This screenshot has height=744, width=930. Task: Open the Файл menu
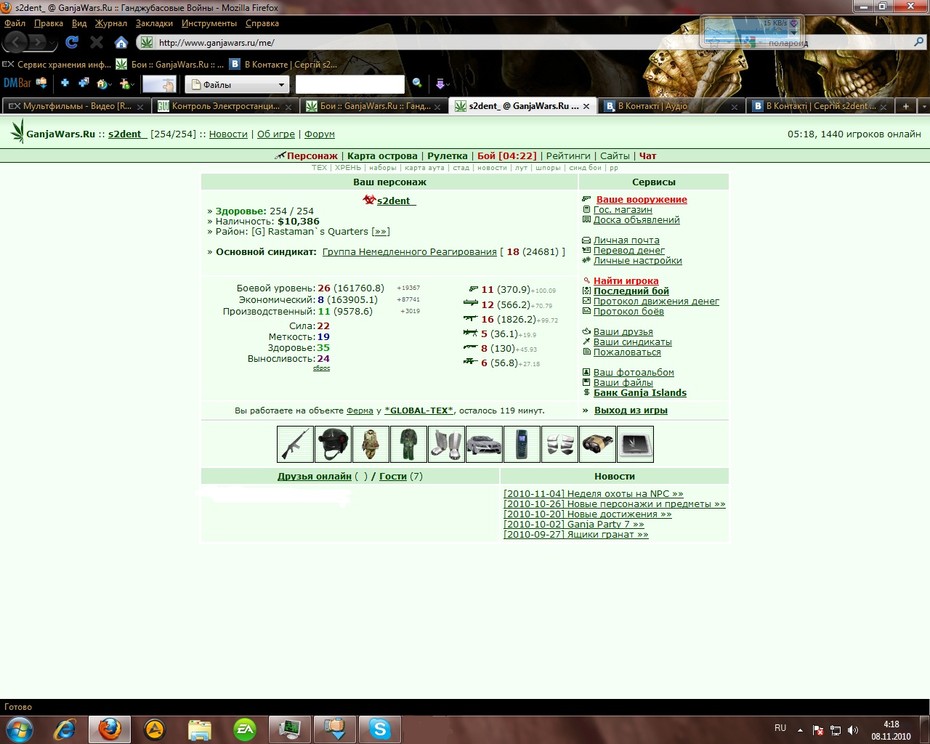tap(15, 23)
